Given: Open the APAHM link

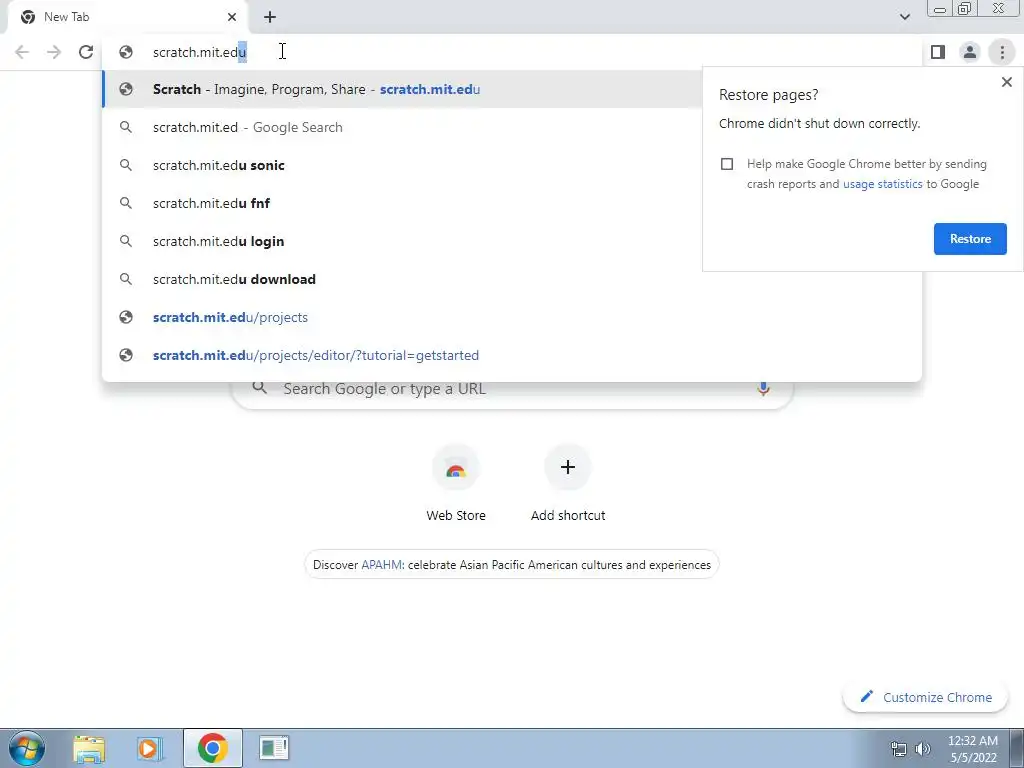Looking at the screenshot, I should (x=381, y=565).
